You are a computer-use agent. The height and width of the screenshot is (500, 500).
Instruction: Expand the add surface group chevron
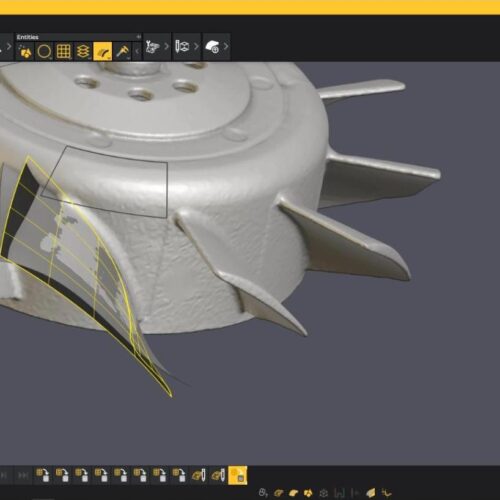(226, 46)
